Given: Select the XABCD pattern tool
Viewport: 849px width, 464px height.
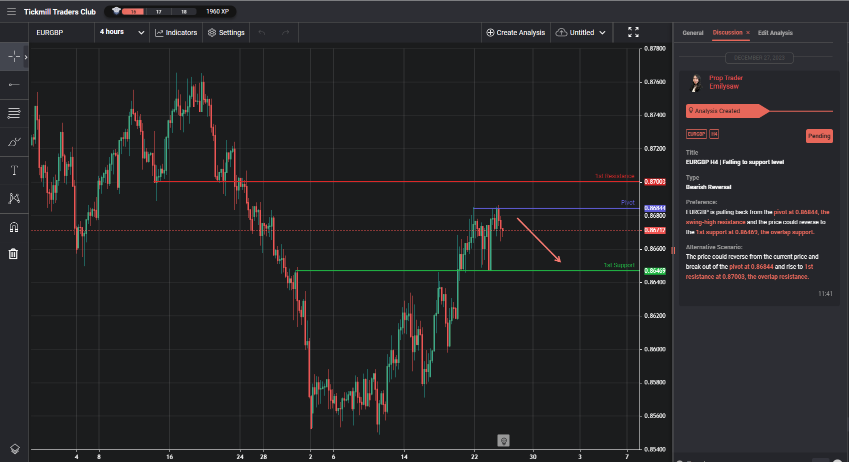Looking at the screenshot, I should pyautogui.click(x=14, y=198).
